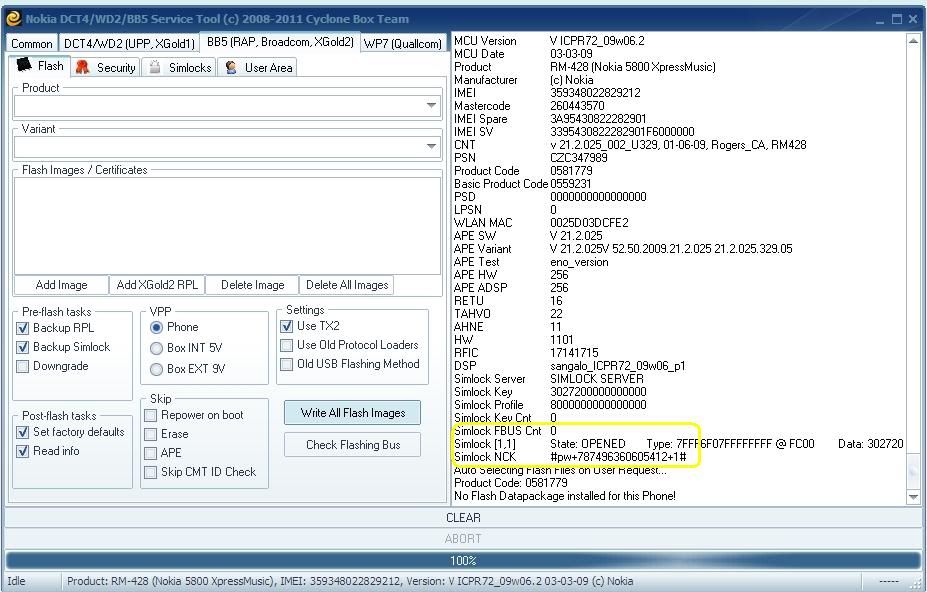
Task: Switch to DCT4/WD2 (UPP, XGold1) tab
Action: pyautogui.click(x=129, y=43)
